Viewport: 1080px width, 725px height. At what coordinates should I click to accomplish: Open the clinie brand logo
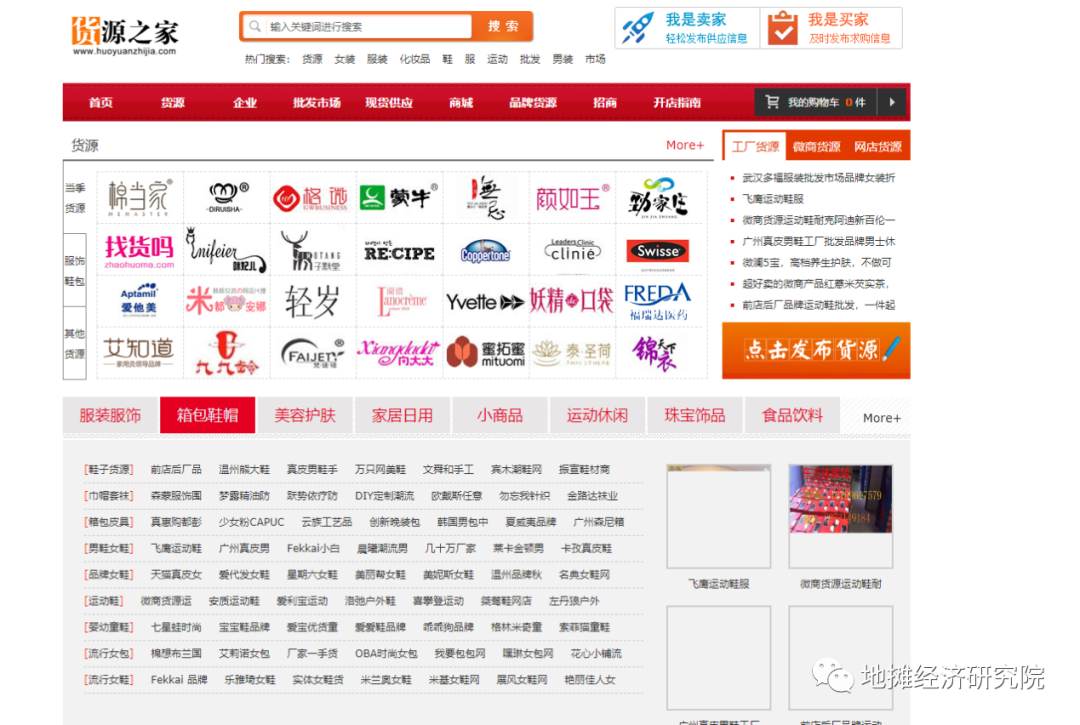[572, 250]
